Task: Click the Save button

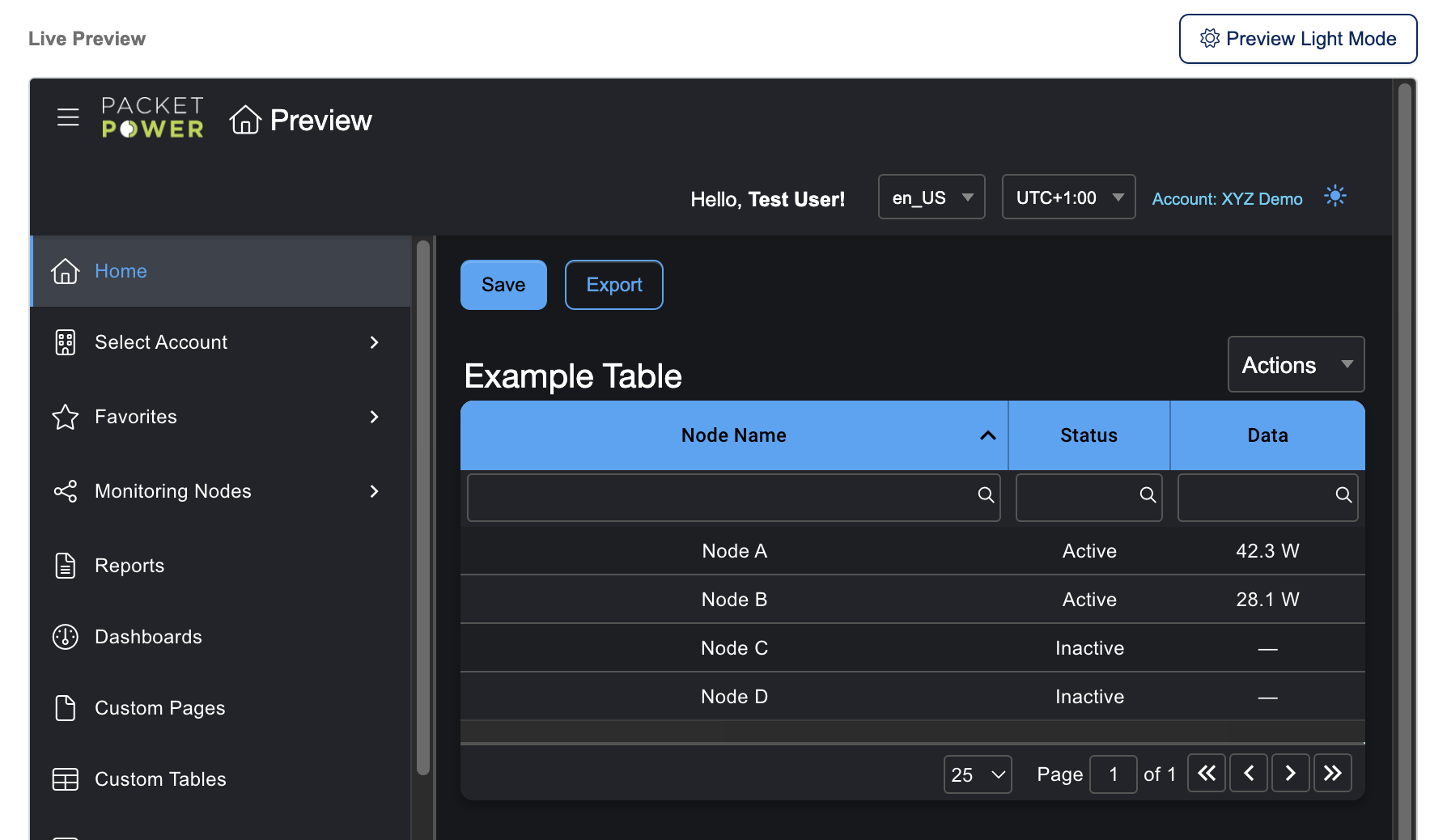Action: (503, 285)
